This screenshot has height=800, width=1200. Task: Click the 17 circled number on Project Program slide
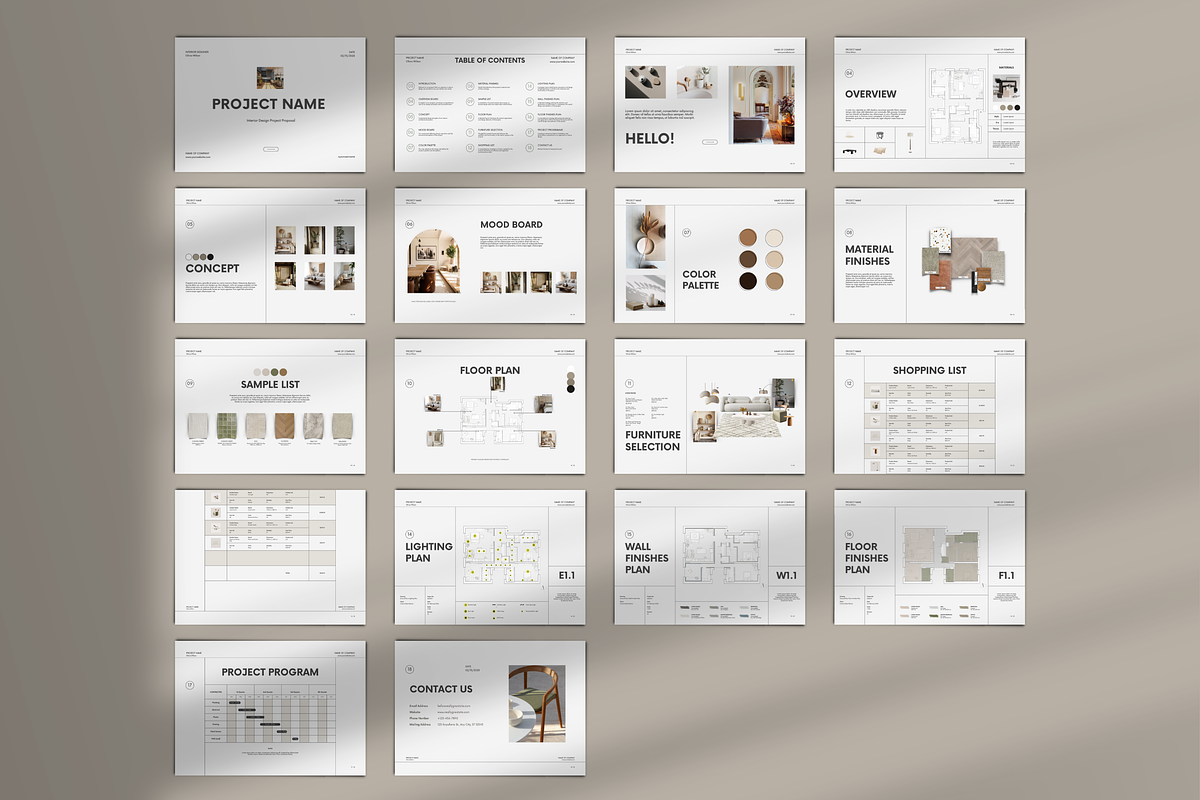(x=190, y=685)
